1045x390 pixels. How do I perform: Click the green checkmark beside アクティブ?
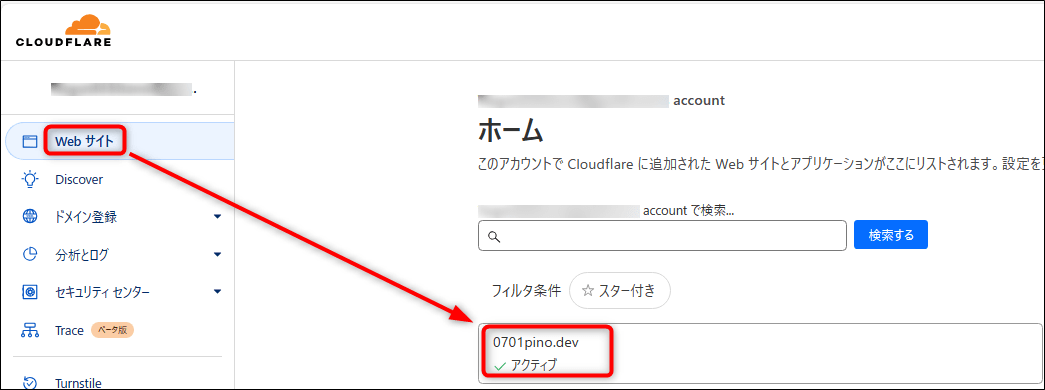(x=500, y=365)
